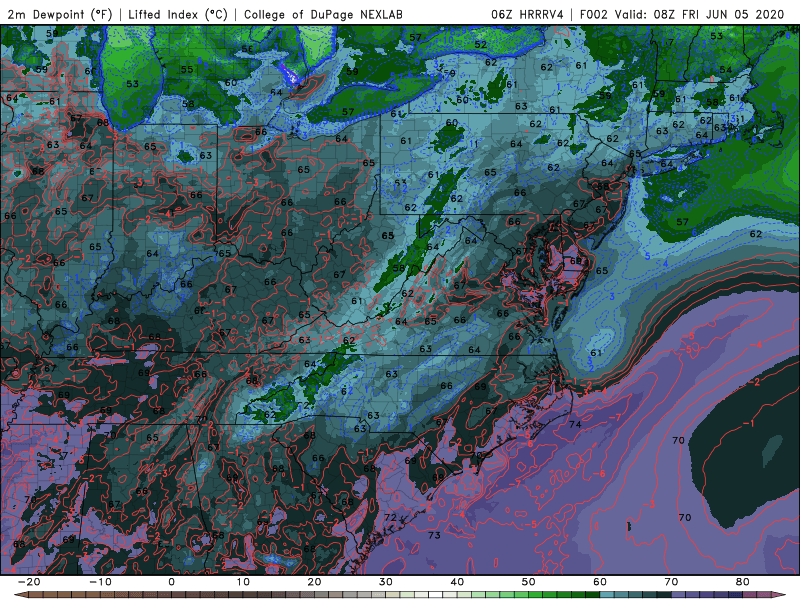Click the "College of DuPage NEXLAB" label
Screen dimensions: 800x600
(323, 14)
